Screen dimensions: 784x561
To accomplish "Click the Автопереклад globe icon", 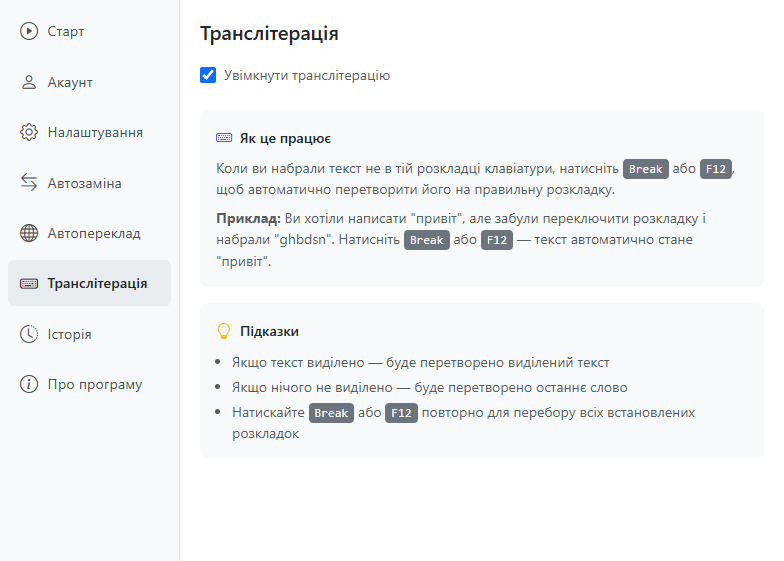I will click(x=29, y=233).
